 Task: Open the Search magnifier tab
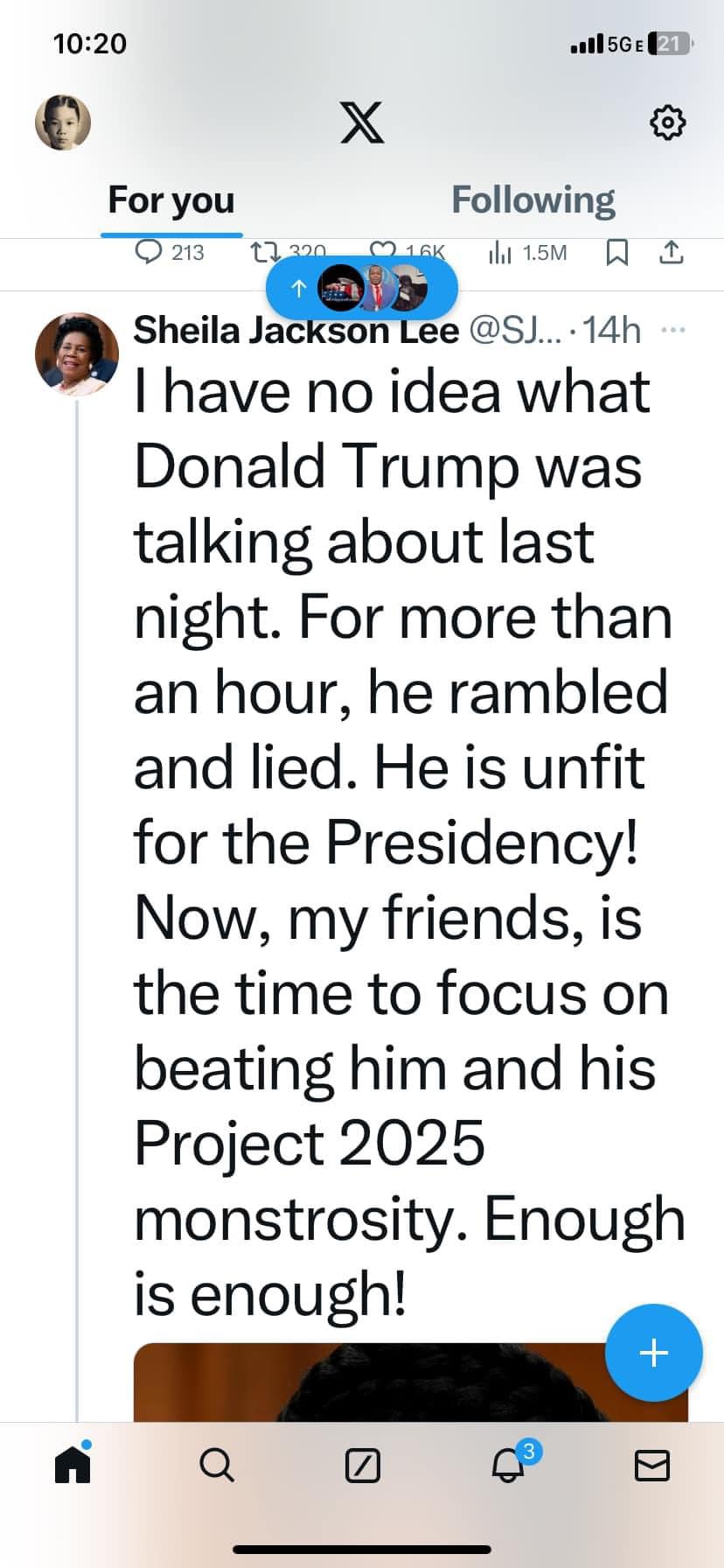[217, 1465]
